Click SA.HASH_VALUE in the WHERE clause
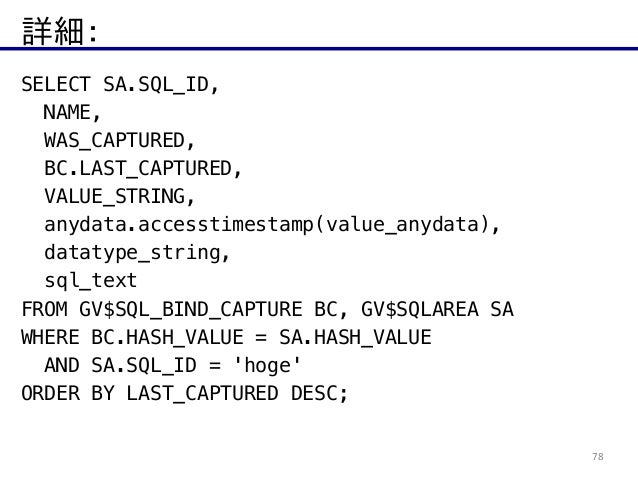This screenshot has height=479, width=638. click(x=355, y=337)
